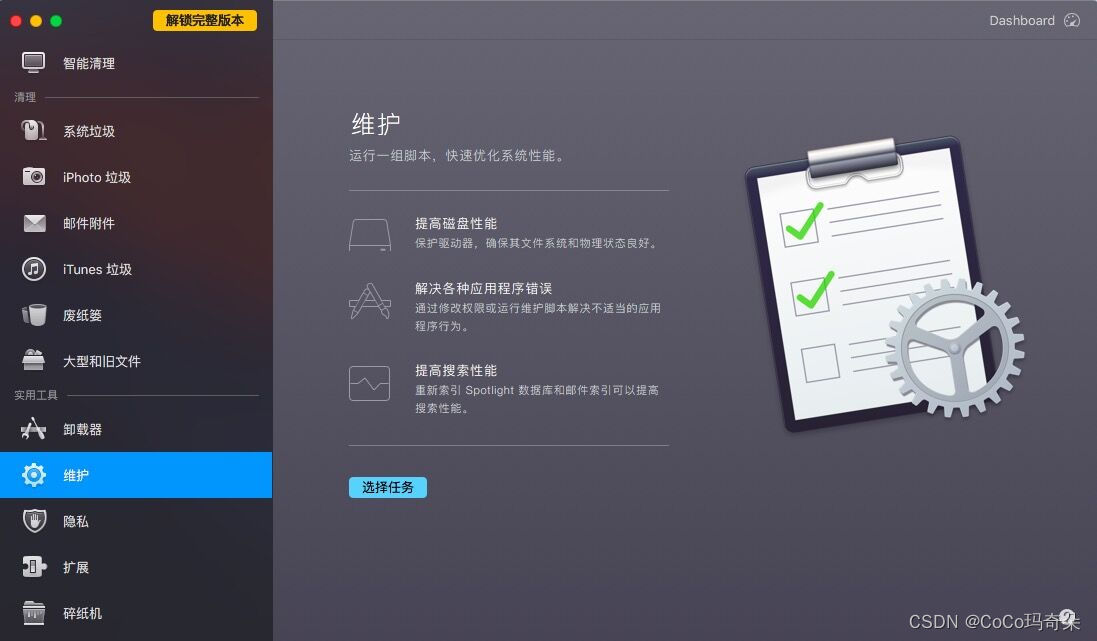Select 邮件附件 envelope icon
Image resolution: width=1097 pixels, height=641 pixels.
[x=34, y=223]
